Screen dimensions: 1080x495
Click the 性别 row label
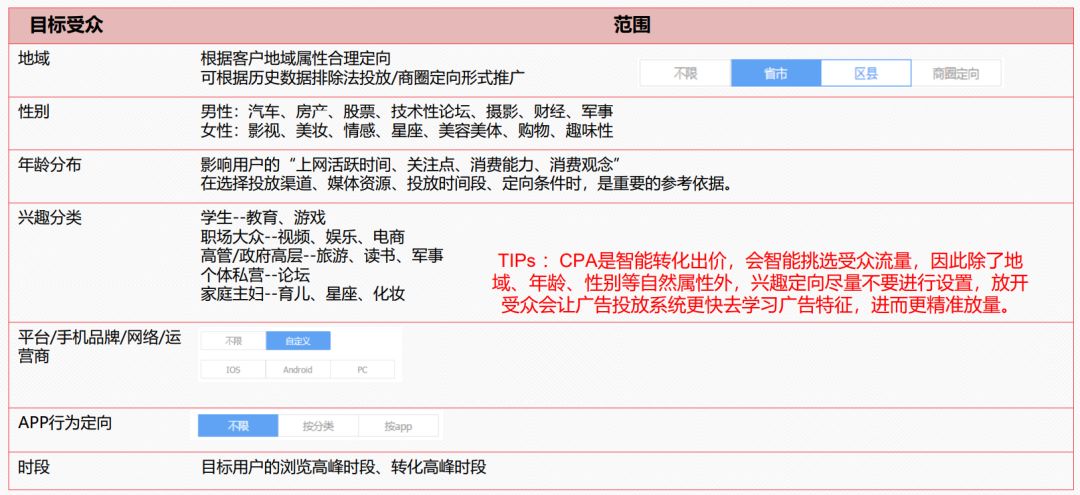[34, 112]
